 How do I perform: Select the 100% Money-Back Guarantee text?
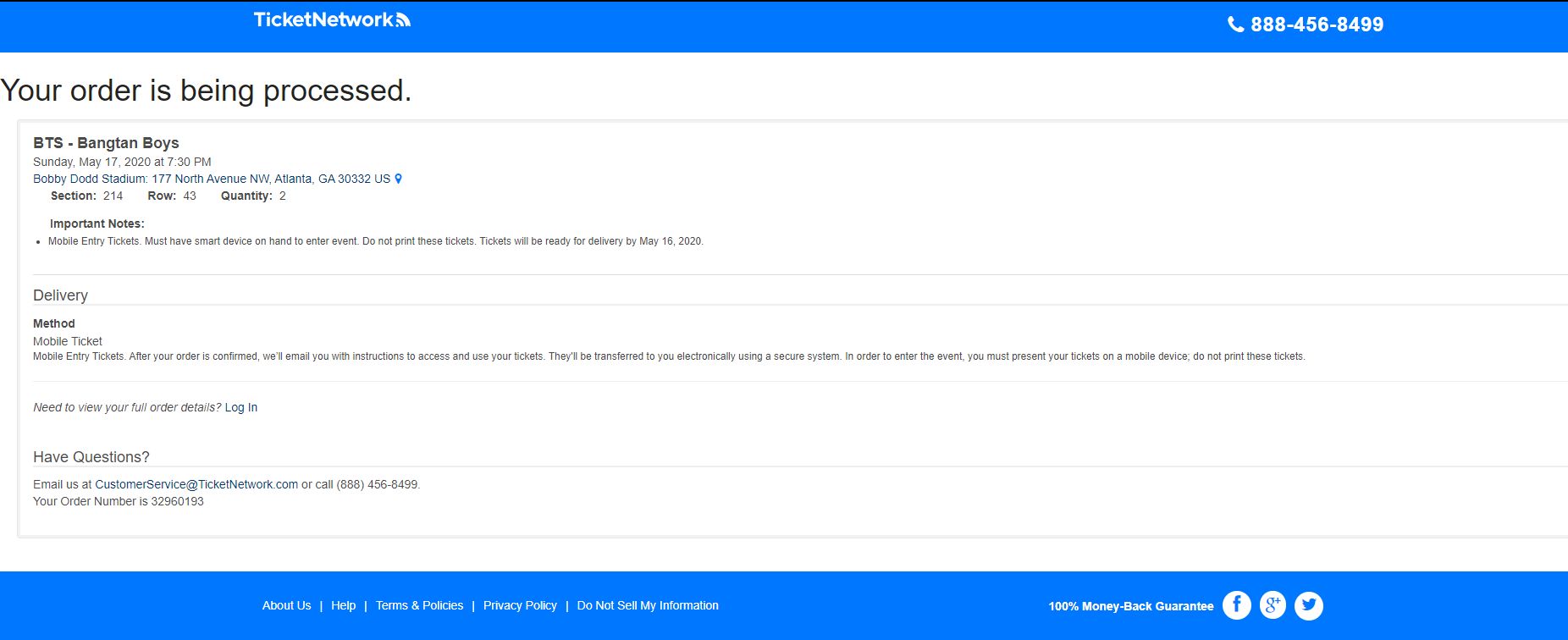point(1131,606)
